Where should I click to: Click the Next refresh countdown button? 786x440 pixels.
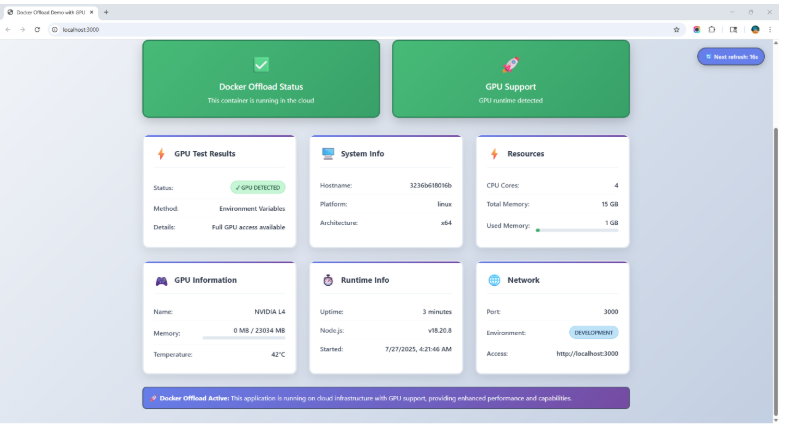click(731, 57)
